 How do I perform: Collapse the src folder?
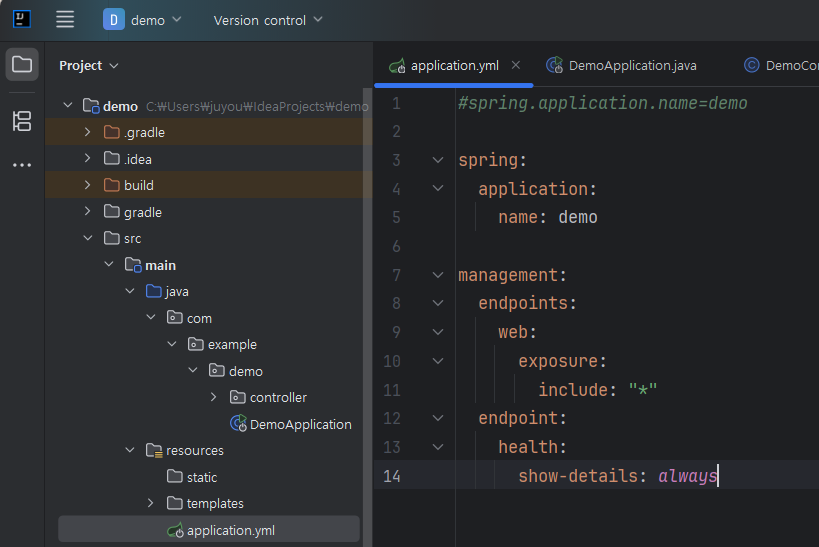coord(88,238)
